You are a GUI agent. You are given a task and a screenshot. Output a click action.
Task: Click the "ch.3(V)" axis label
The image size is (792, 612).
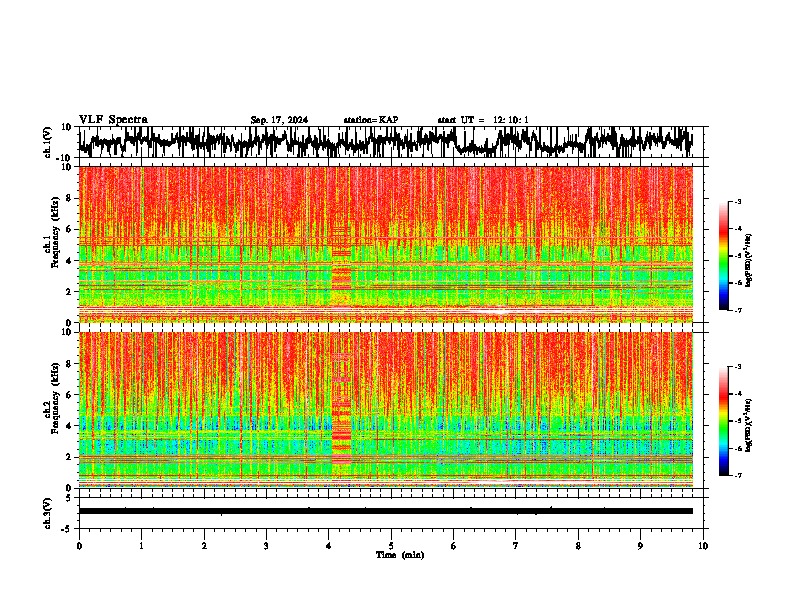click(48, 513)
